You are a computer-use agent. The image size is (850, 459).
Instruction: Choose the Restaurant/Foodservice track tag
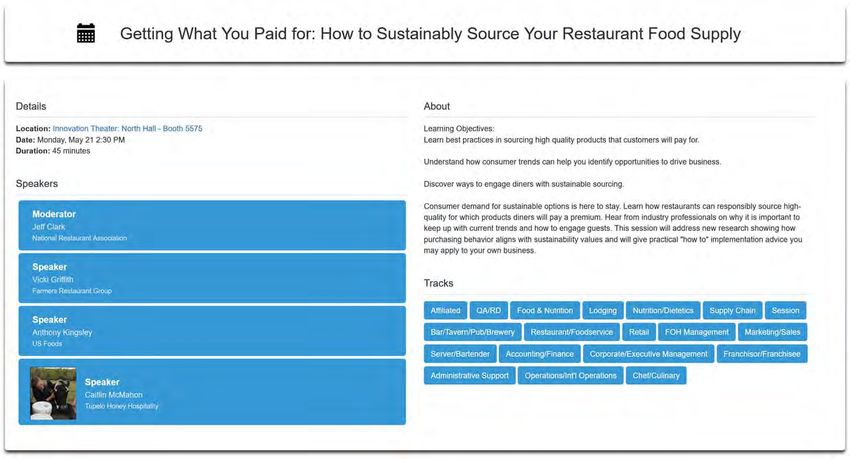click(572, 332)
